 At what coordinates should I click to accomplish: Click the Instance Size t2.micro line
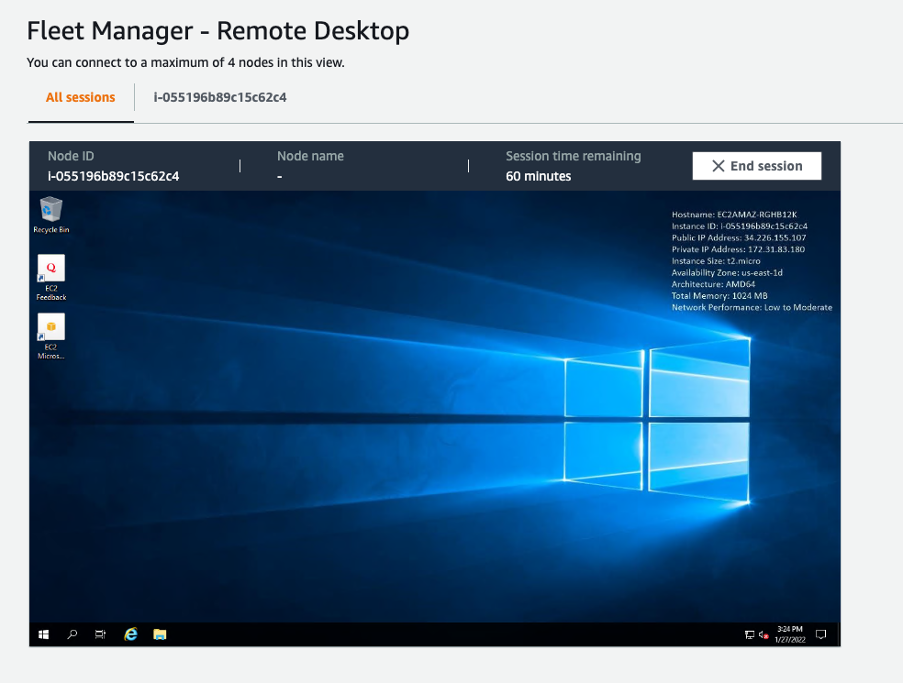[715, 261]
